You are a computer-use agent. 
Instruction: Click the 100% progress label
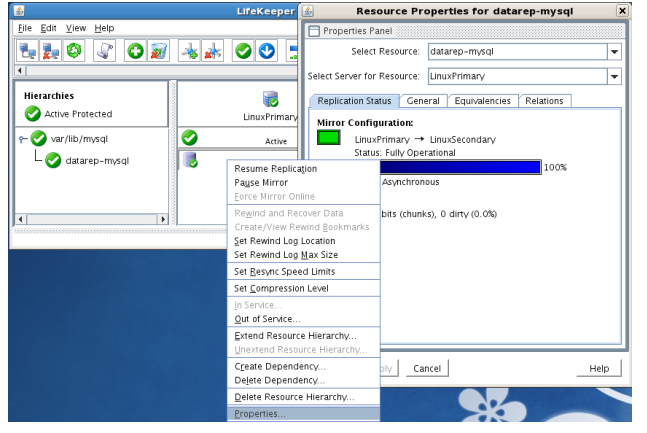[555, 168]
